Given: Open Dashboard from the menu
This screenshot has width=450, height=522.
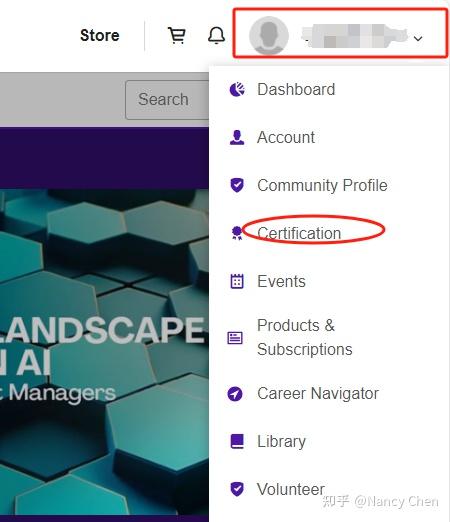Looking at the screenshot, I should coord(296,89).
